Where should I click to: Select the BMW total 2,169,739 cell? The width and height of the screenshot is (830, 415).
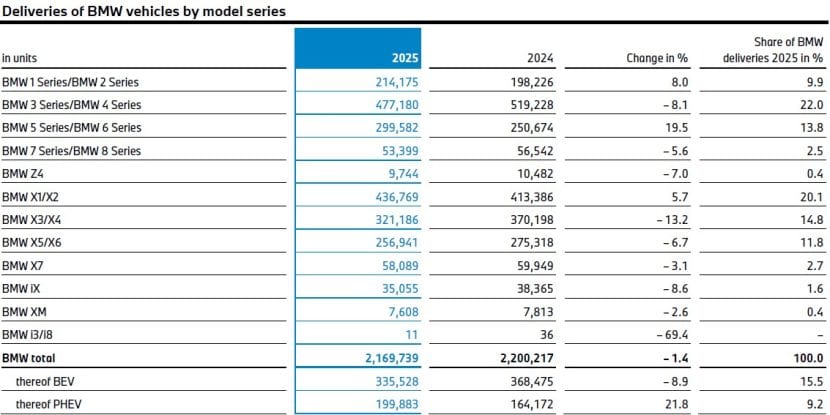click(383, 358)
